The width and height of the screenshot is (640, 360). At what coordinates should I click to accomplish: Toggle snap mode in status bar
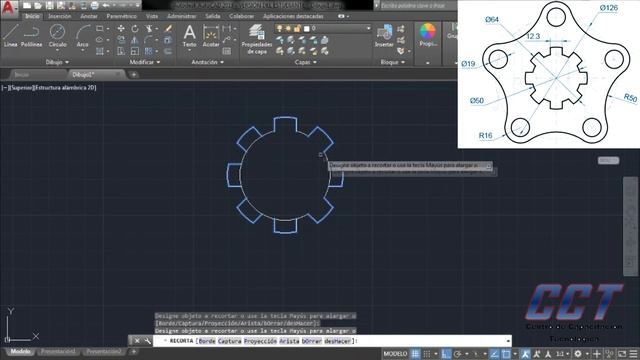427,353
